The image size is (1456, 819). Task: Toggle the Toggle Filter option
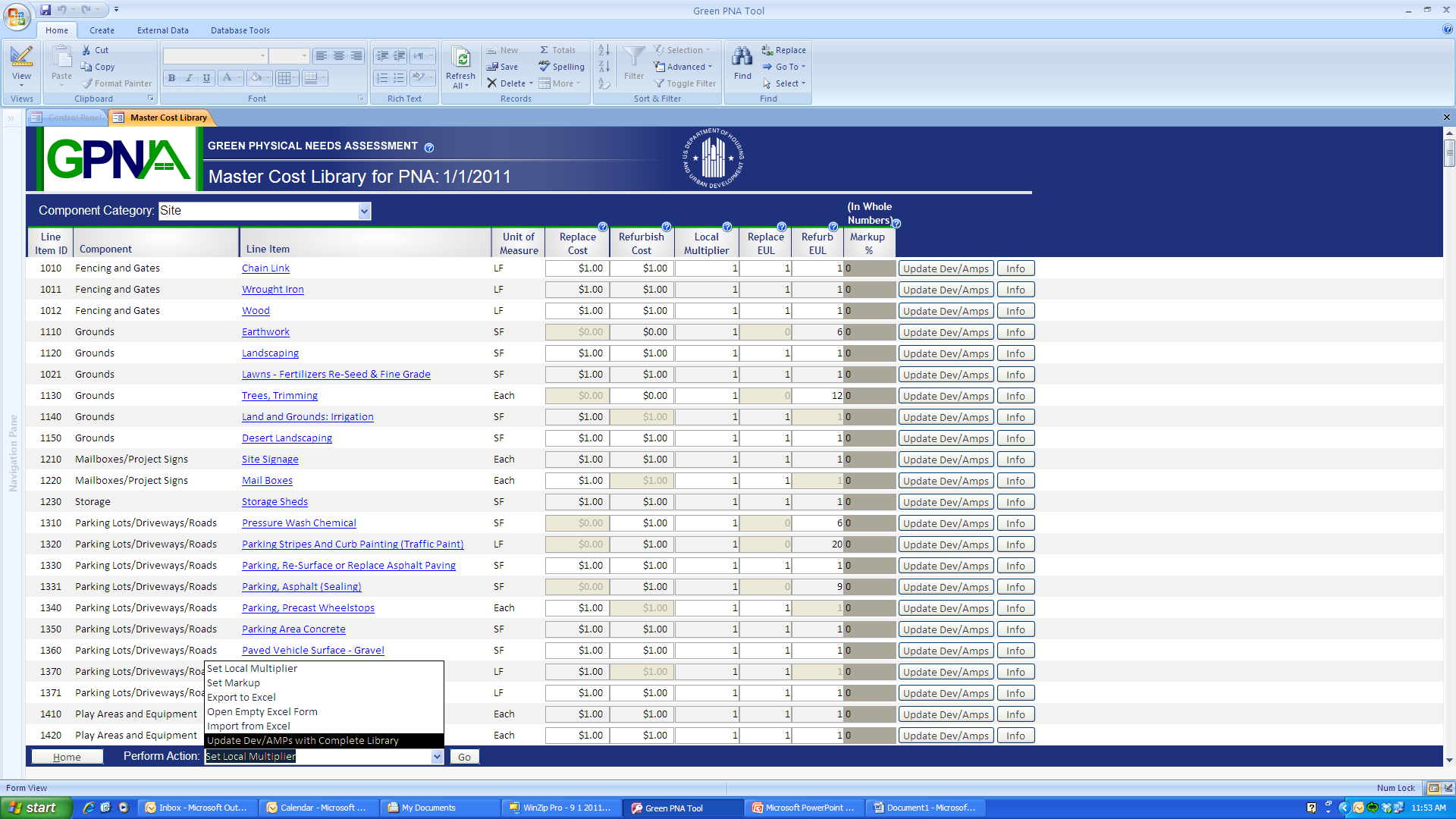point(685,83)
